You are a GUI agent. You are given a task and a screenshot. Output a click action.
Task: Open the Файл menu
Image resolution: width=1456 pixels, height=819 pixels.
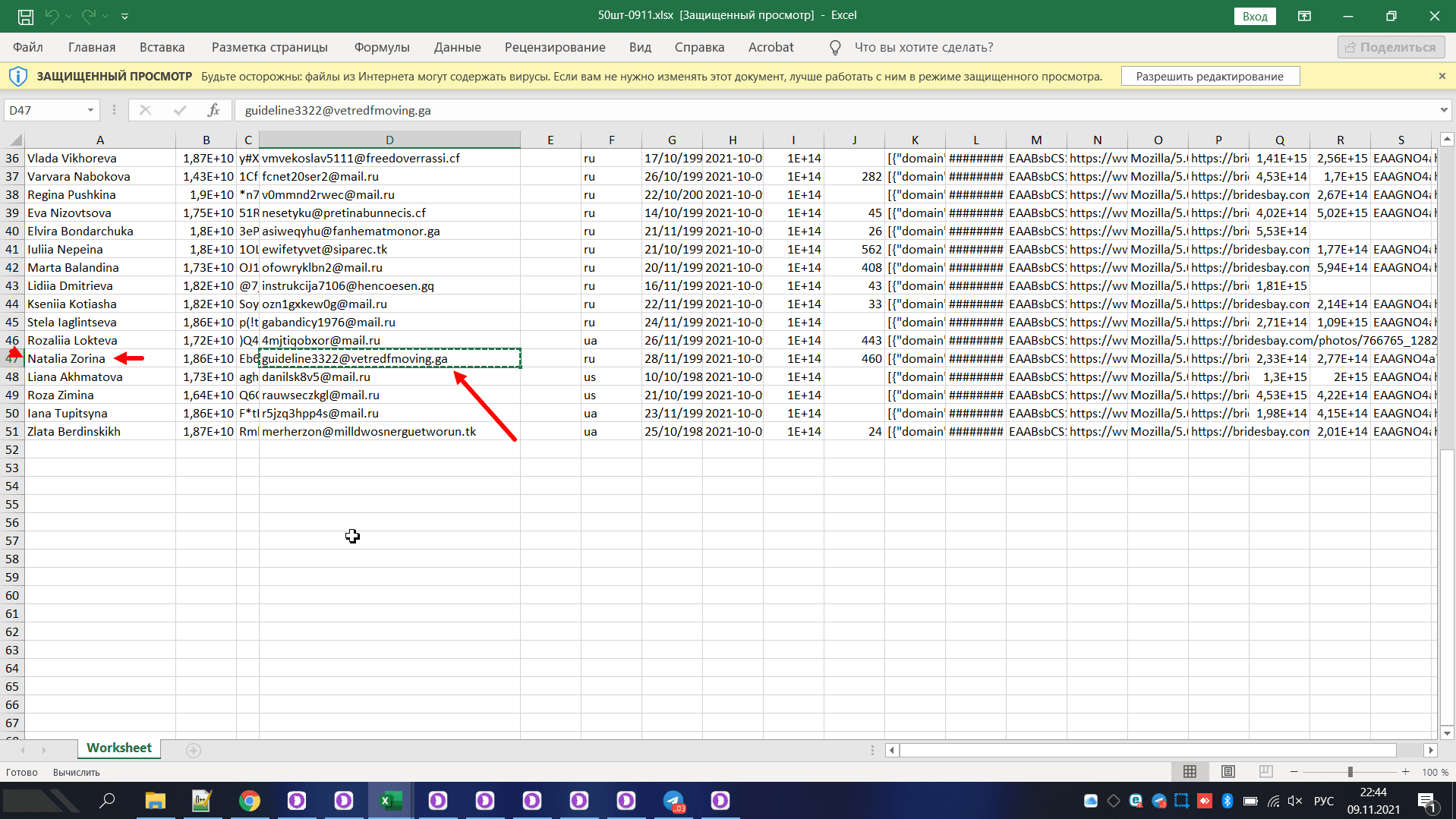click(28, 47)
